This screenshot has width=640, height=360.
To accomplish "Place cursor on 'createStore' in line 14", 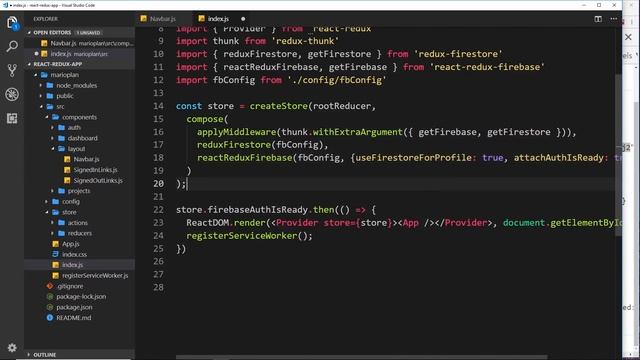I will pyautogui.click(x=278, y=106).
